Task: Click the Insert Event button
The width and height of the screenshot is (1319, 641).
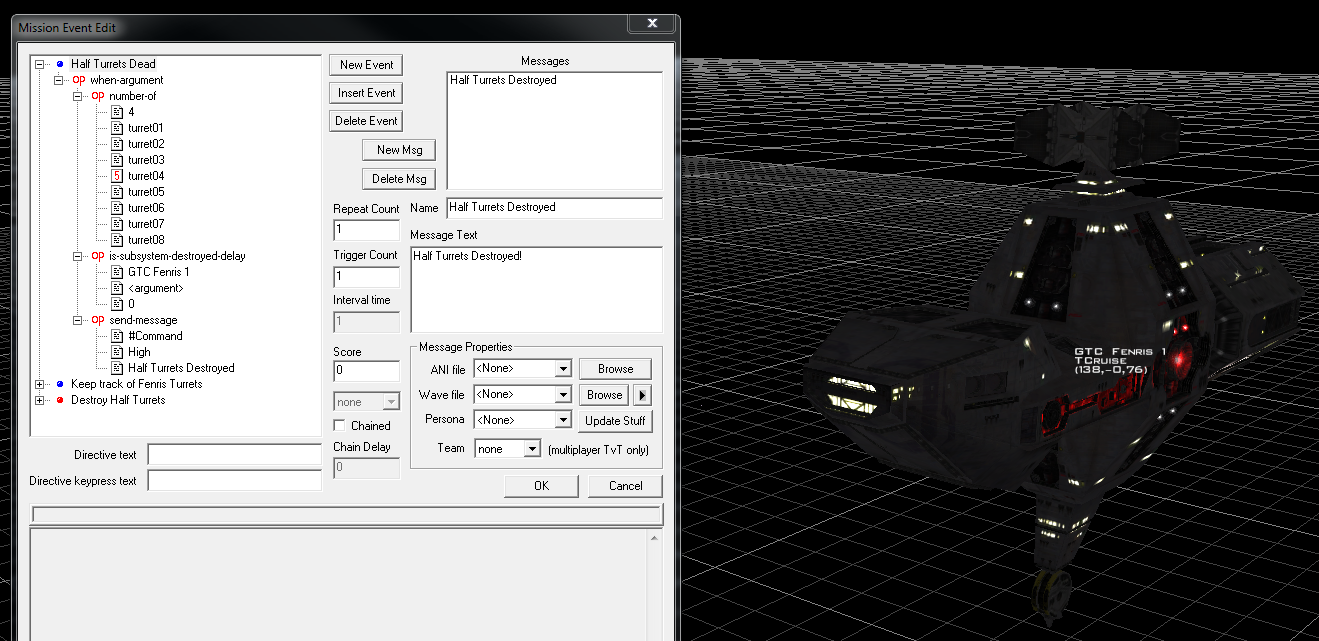Action: click(367, 93)
